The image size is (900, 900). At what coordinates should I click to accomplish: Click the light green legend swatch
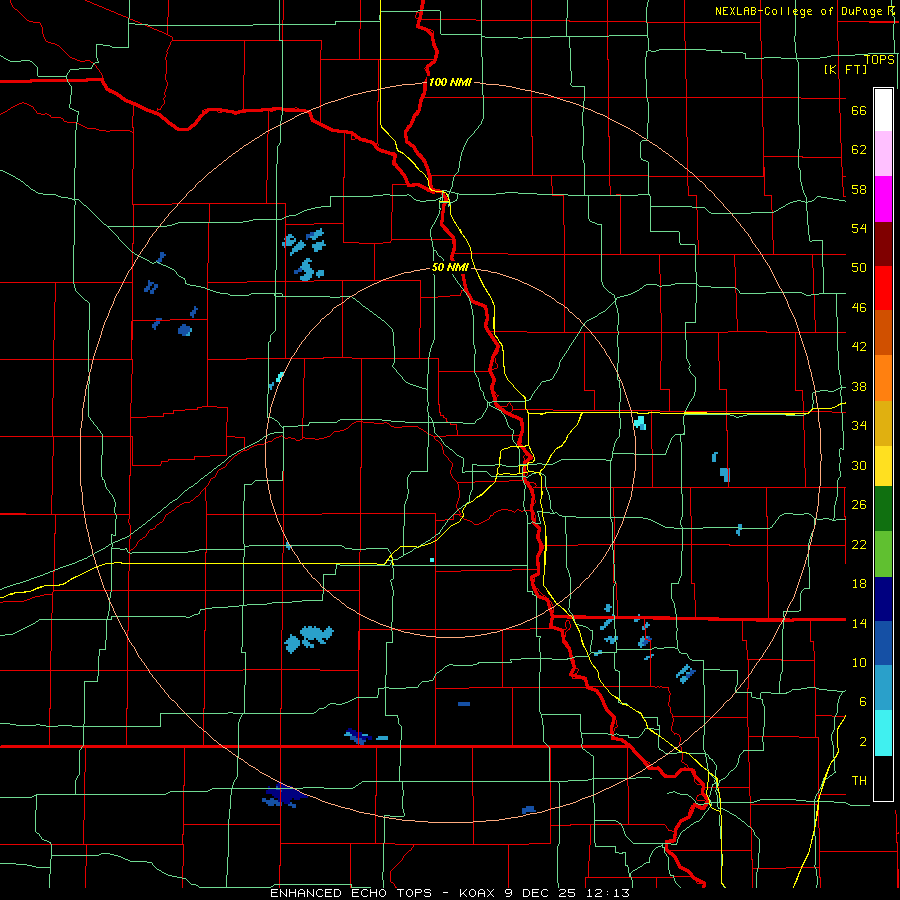pos(883,554)
